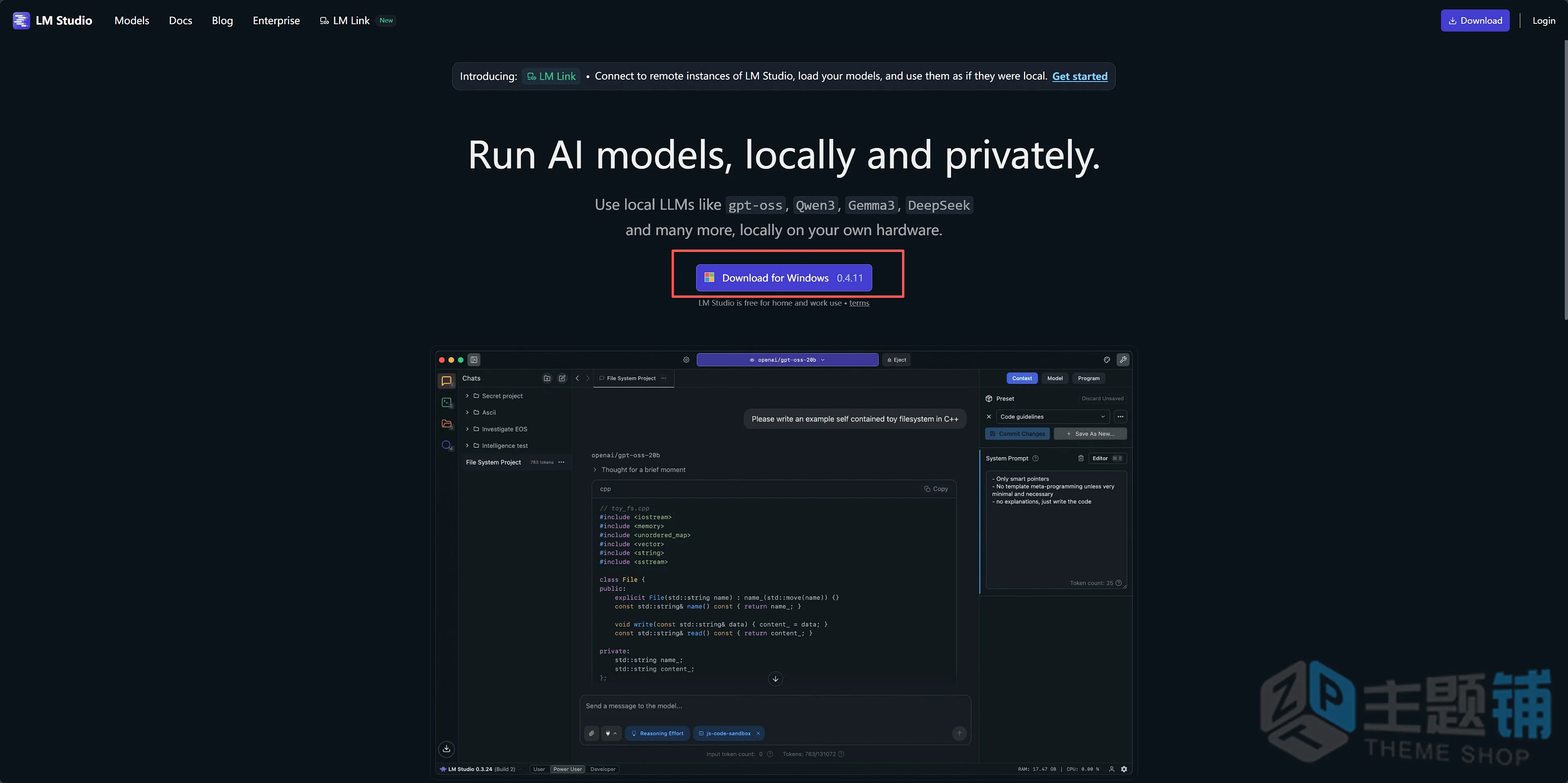Image resolution: width=1568 pixels, height=783 pixels.
Task: Select the Chats sidebar icon
Action: 447,381
